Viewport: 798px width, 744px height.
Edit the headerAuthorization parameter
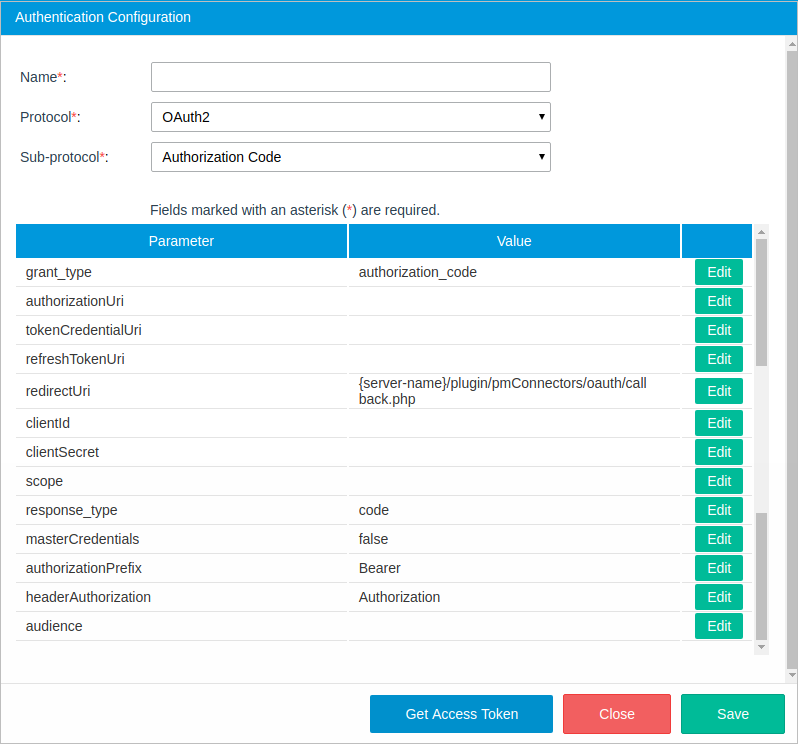(719, 597)
